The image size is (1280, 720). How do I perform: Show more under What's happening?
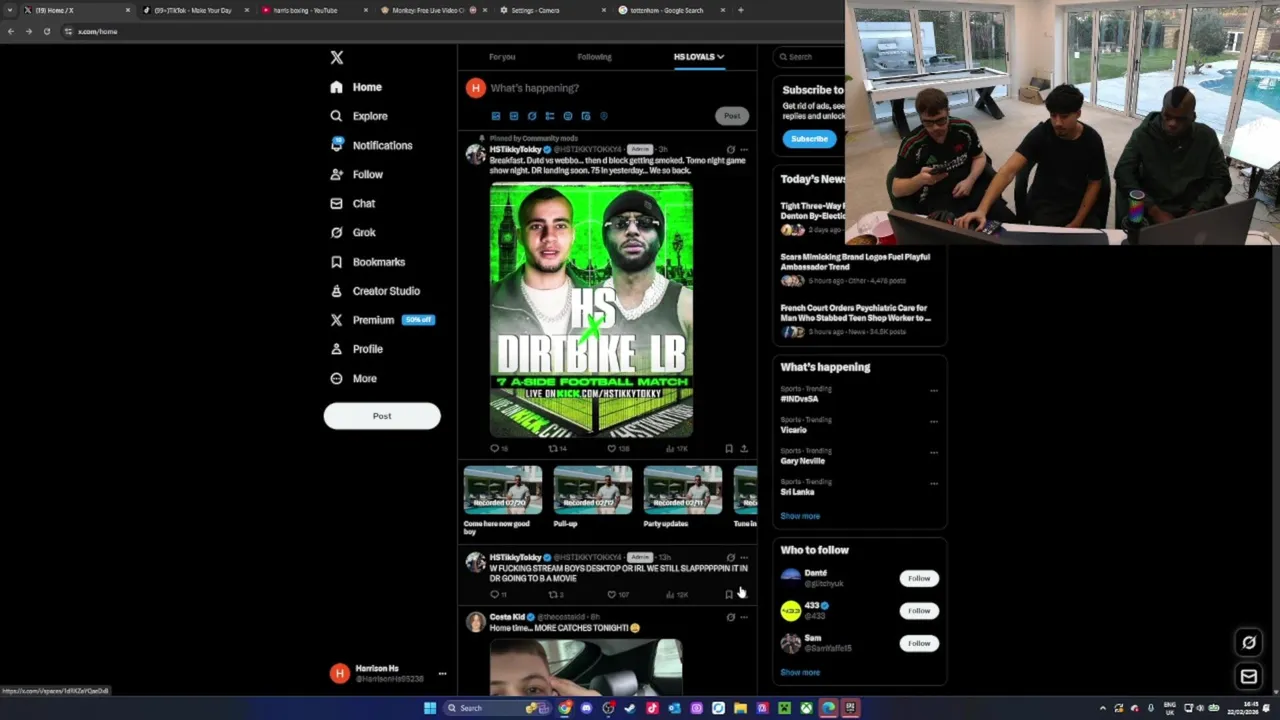pyautogui.click(x=800, y=516)
